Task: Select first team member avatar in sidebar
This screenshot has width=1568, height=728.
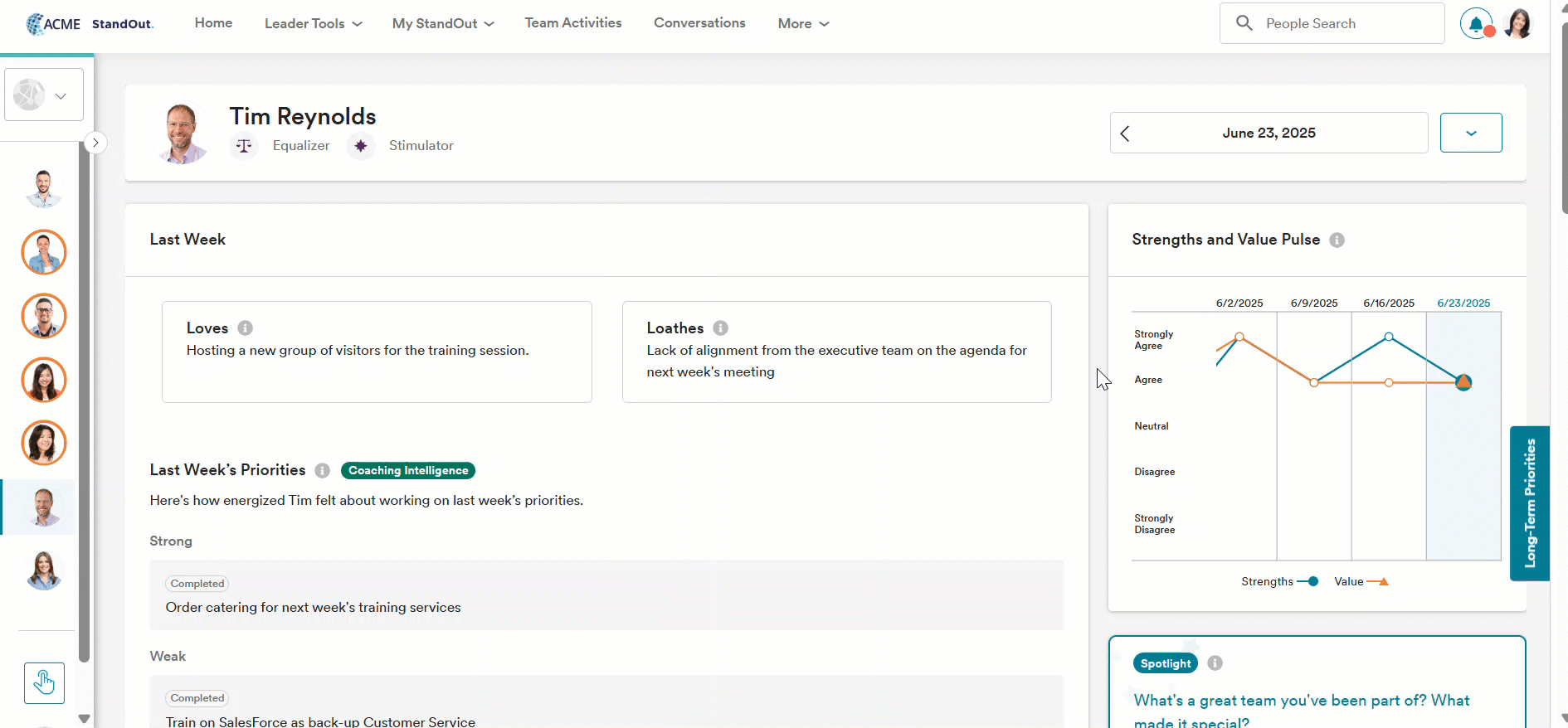Action: [x=44, y=188]
